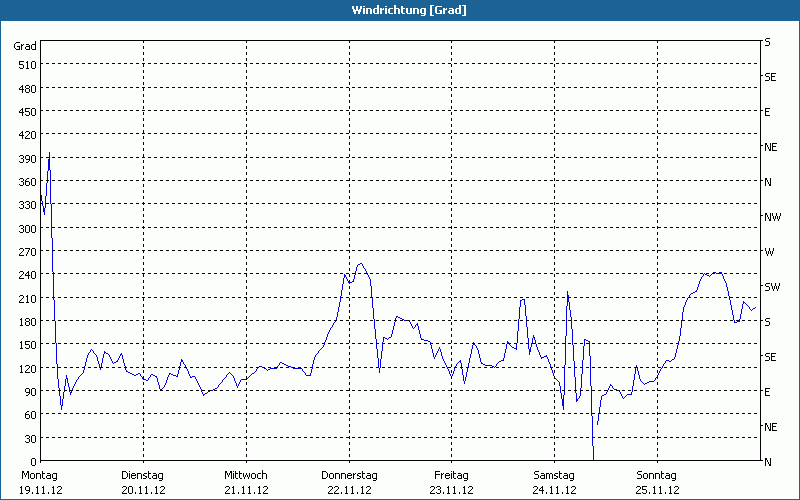800x500 pixels.
Task: Click the topmost S compass label
Action: (x=767, y=42)
